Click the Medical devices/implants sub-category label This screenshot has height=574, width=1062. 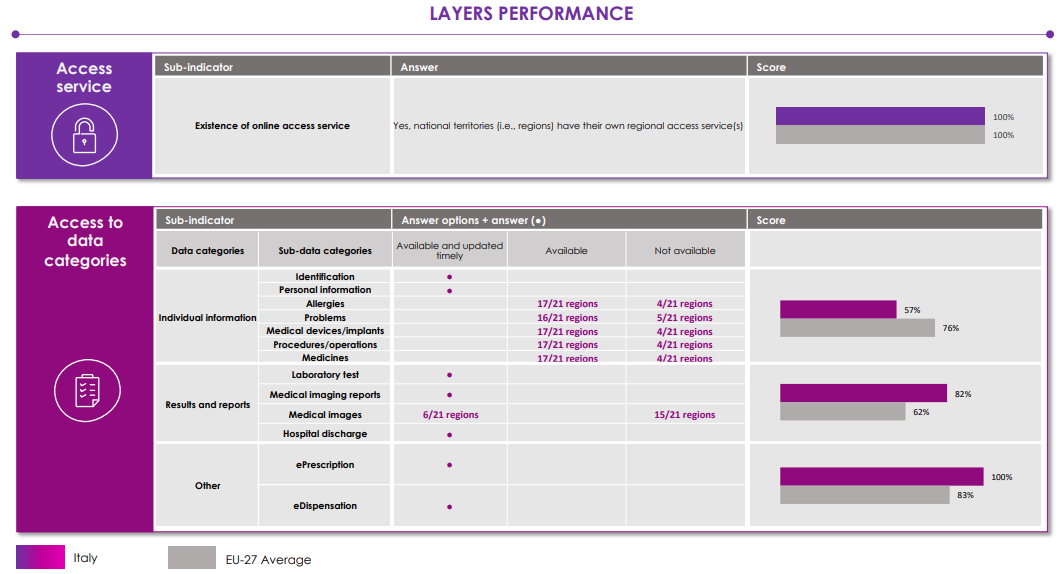click(325, 331)
